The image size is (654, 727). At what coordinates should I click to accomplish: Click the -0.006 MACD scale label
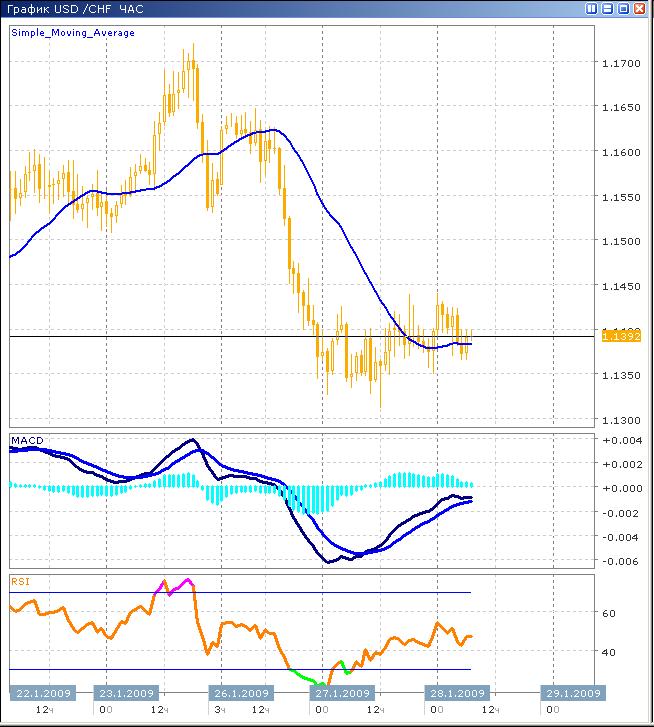pyautogui.click(x=620, y=562)
